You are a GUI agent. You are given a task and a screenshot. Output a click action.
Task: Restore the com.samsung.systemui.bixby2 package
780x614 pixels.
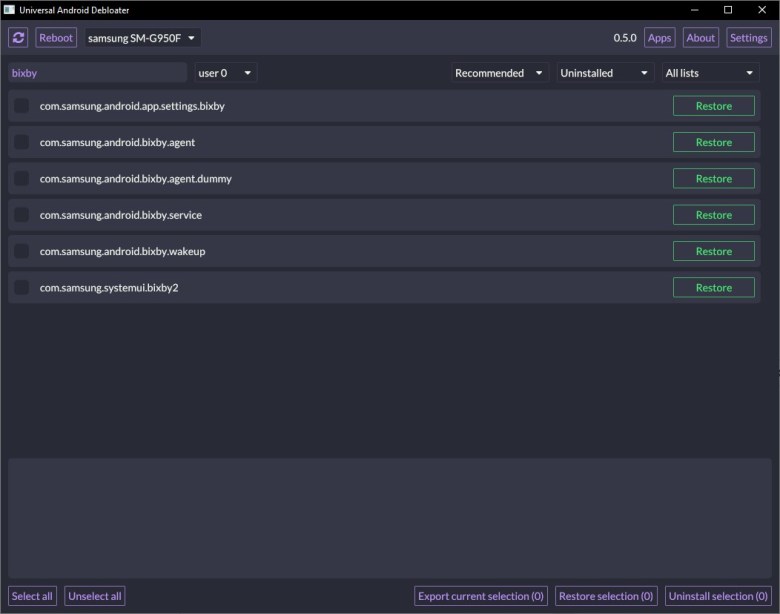tap(714, 288)
